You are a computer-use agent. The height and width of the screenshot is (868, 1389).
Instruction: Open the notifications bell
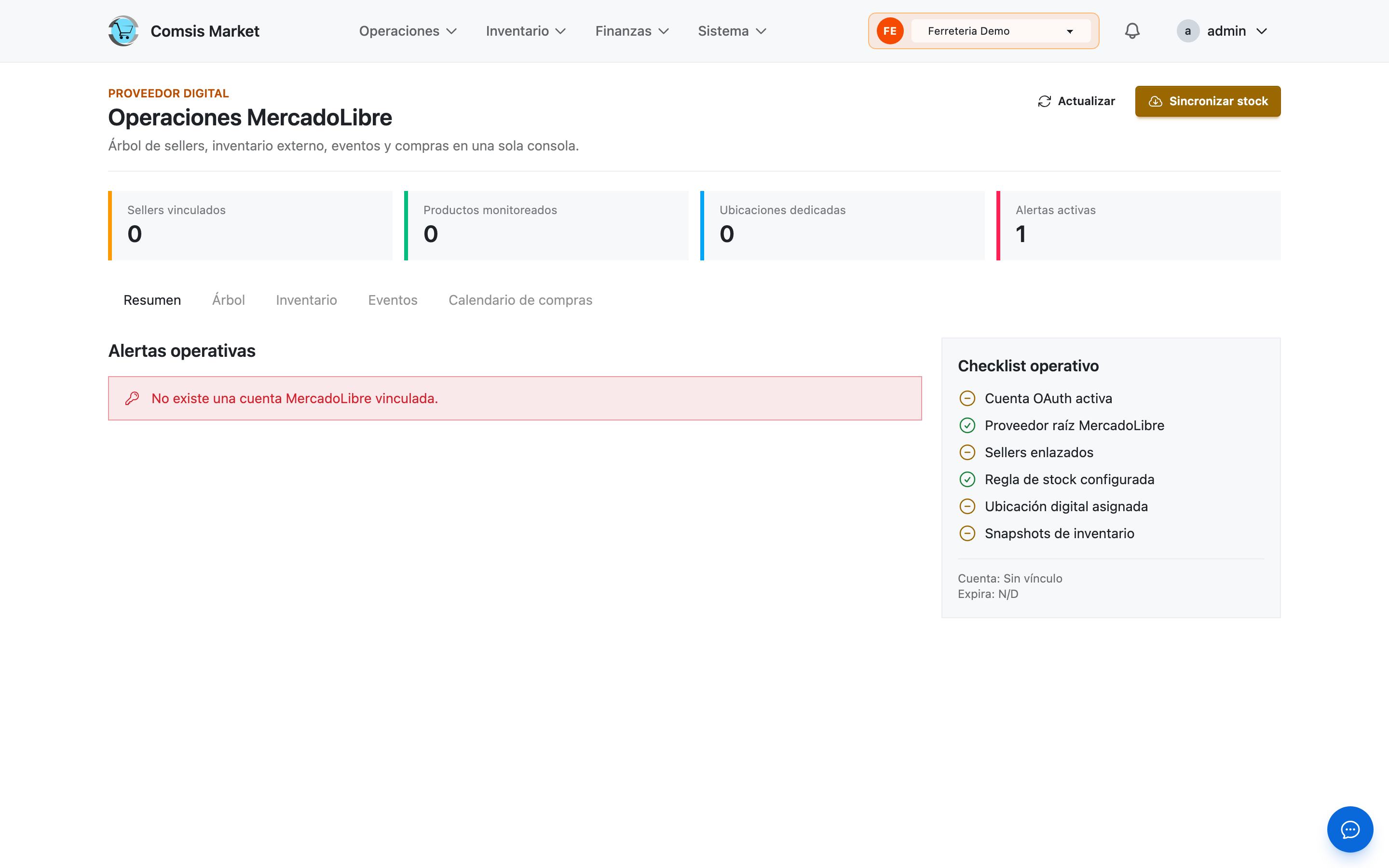[1132, 31]
